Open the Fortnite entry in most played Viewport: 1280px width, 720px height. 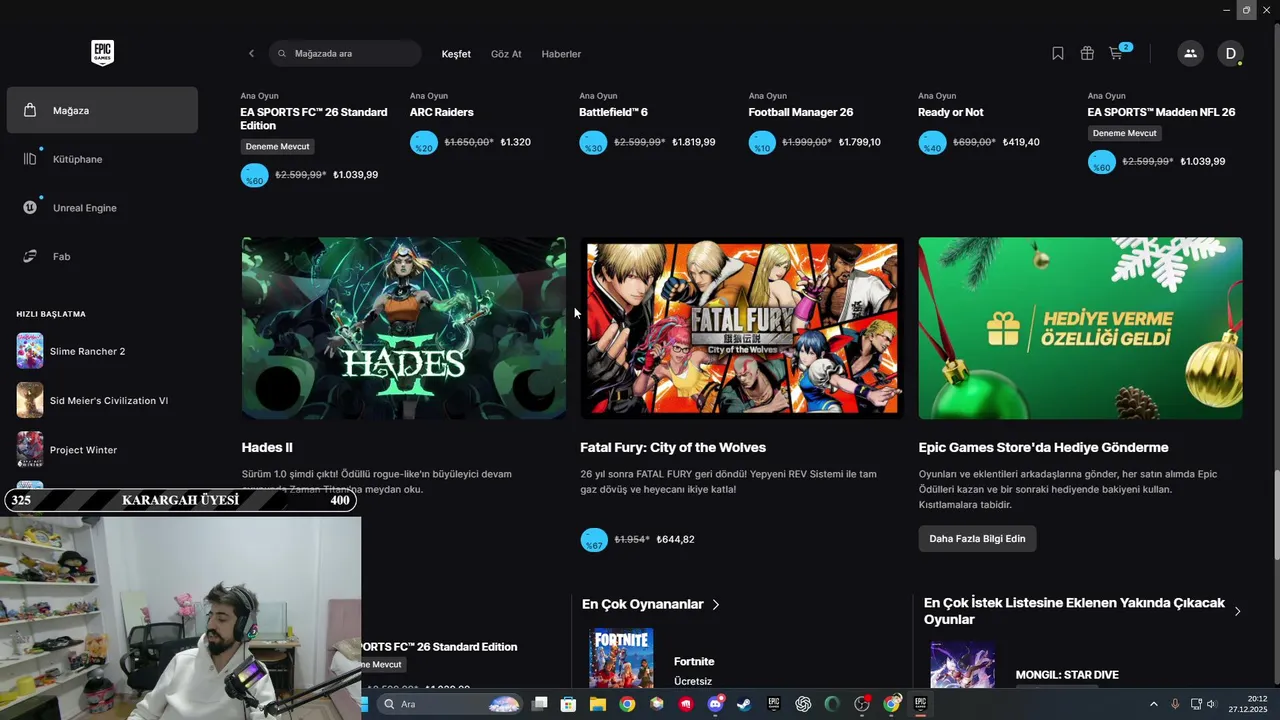click(x=694, y=661)
